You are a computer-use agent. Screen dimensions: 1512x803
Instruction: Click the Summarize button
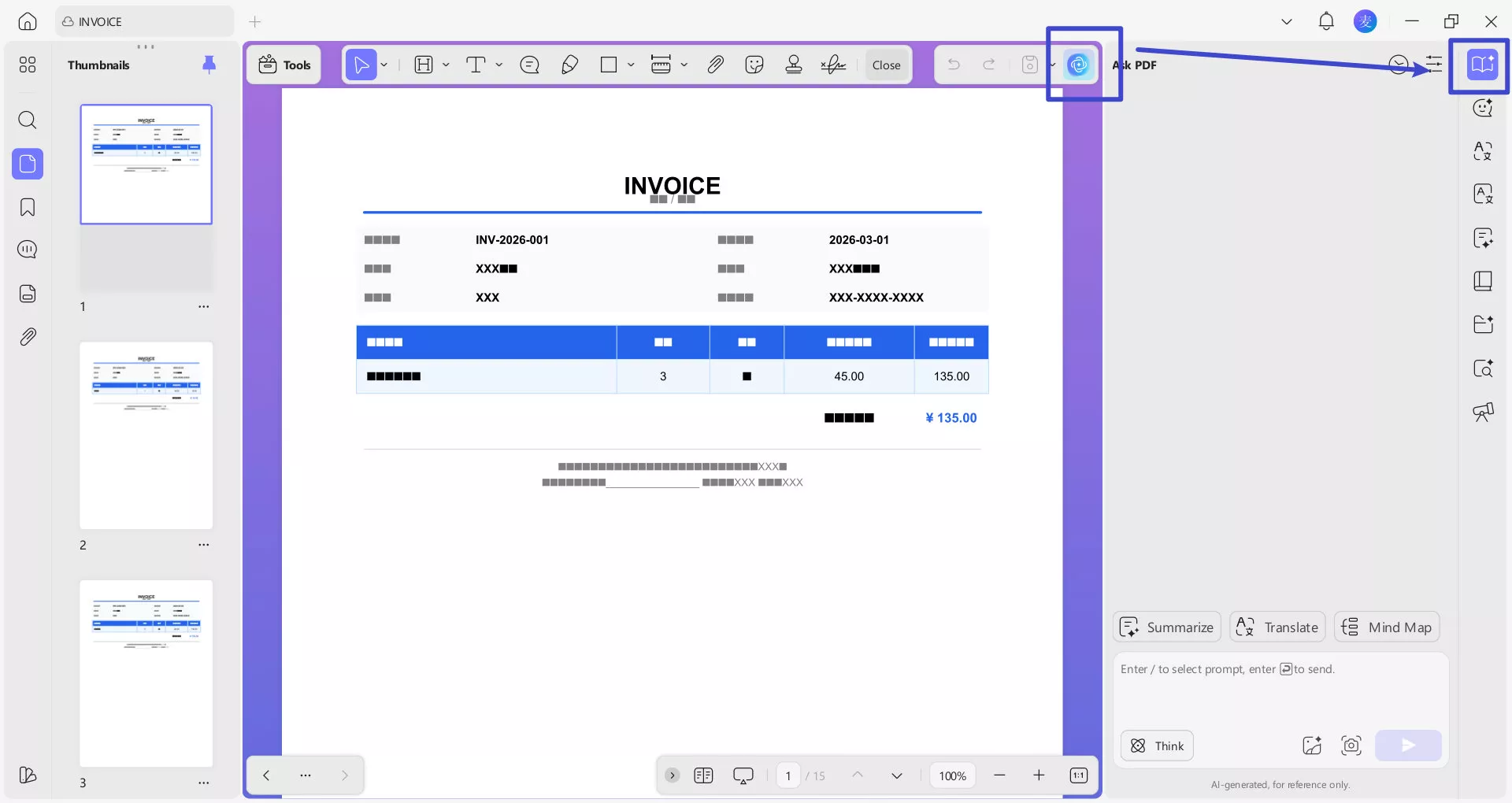(1167, 627)
